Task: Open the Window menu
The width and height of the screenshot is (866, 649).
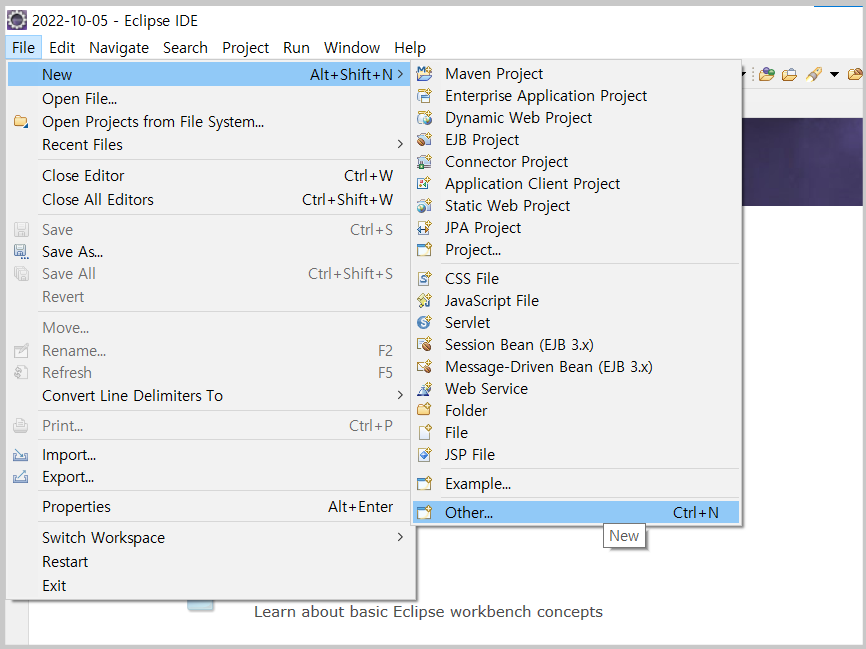Action: click(352, 48)
